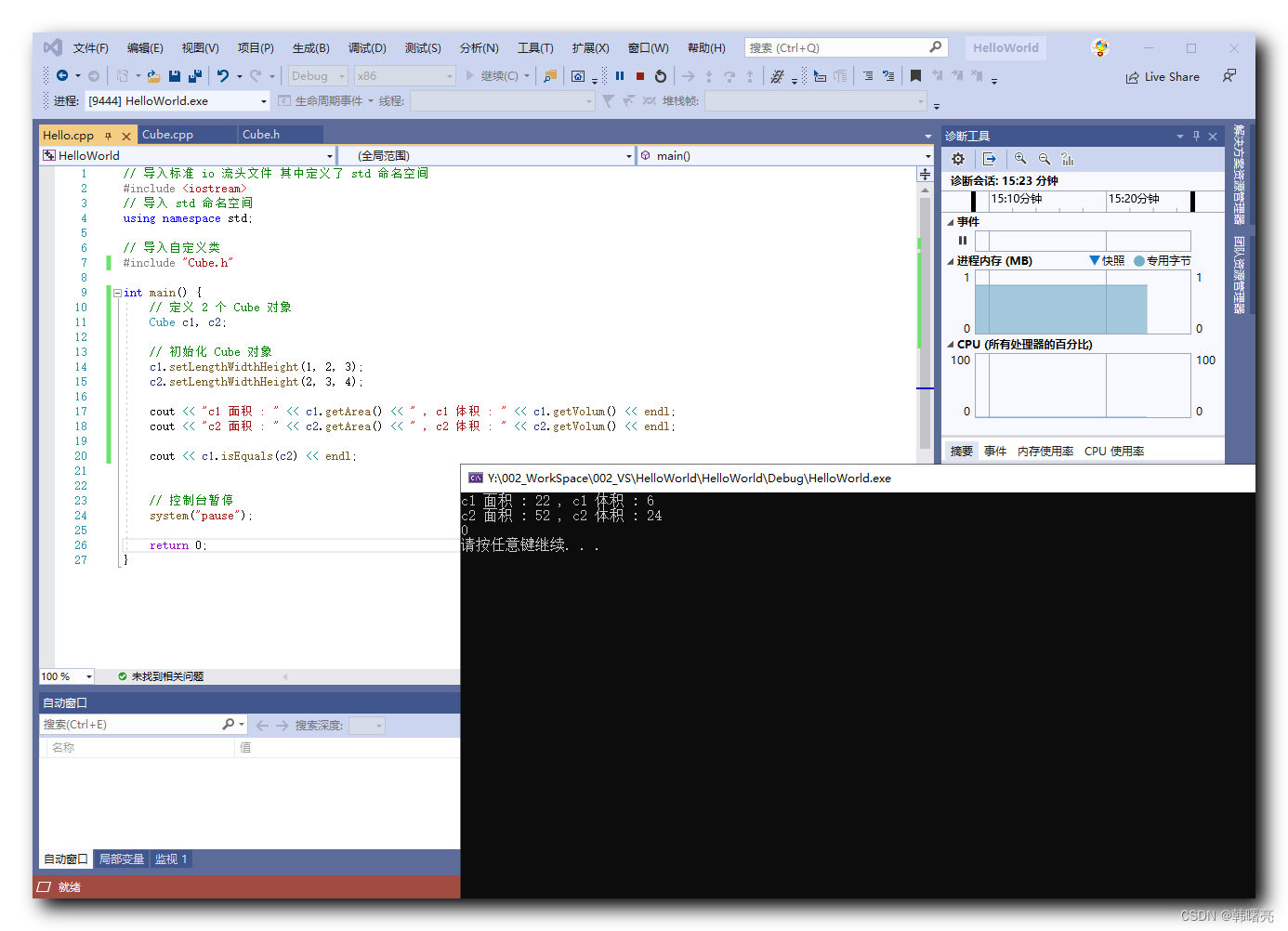Open the Debug configuration dropdown
This screenshot has height=931, width=1288.
click(x=318, y=76)
